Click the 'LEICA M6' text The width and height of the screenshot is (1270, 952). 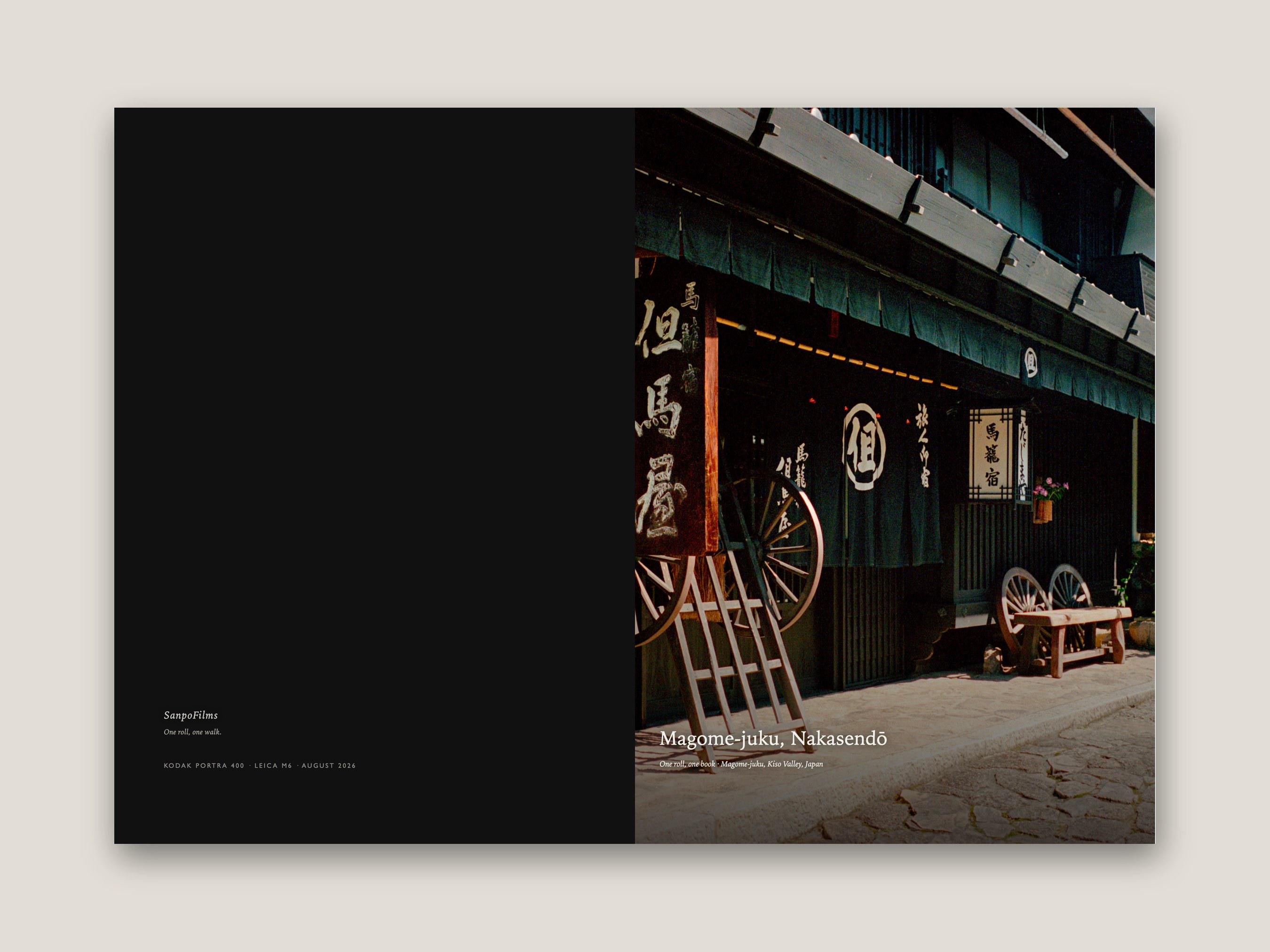click(x=273, y=765)
